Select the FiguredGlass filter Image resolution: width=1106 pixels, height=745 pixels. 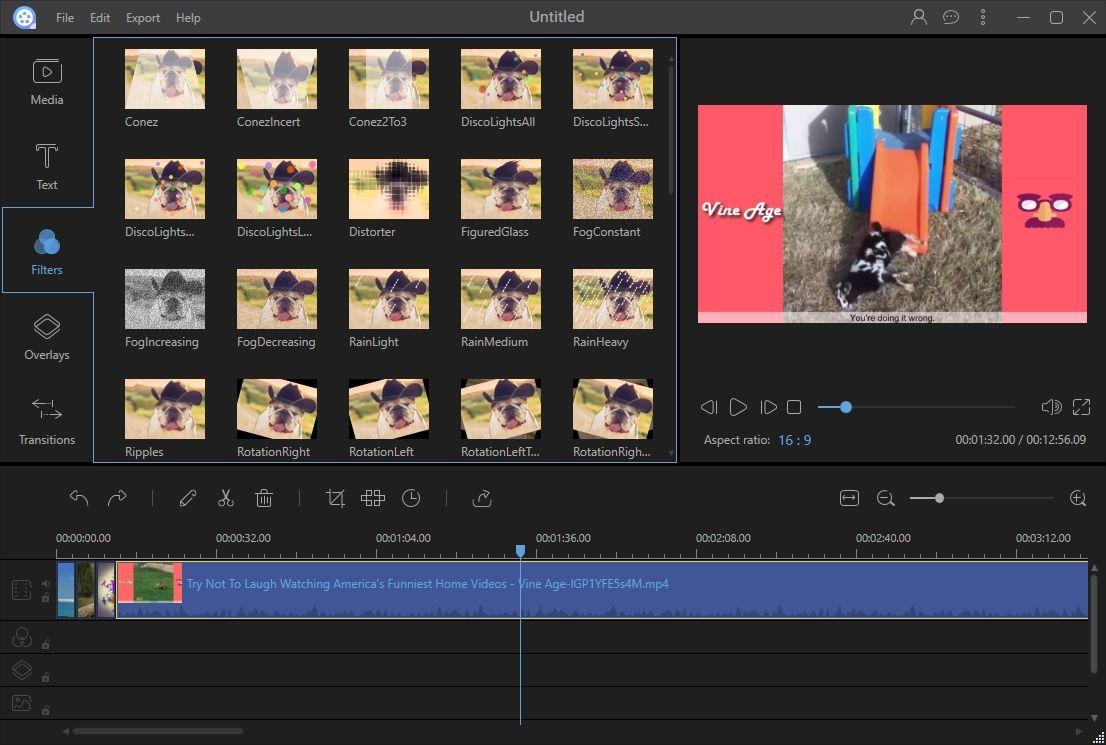(501, 188)
